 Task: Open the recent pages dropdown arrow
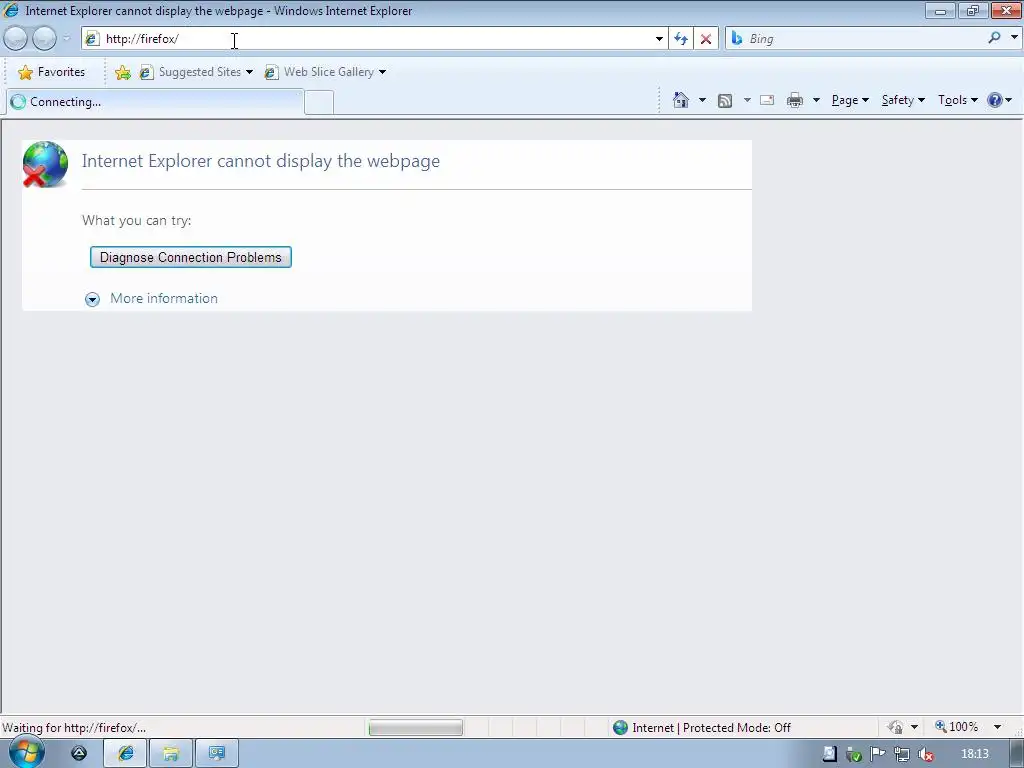pos(66,39)
